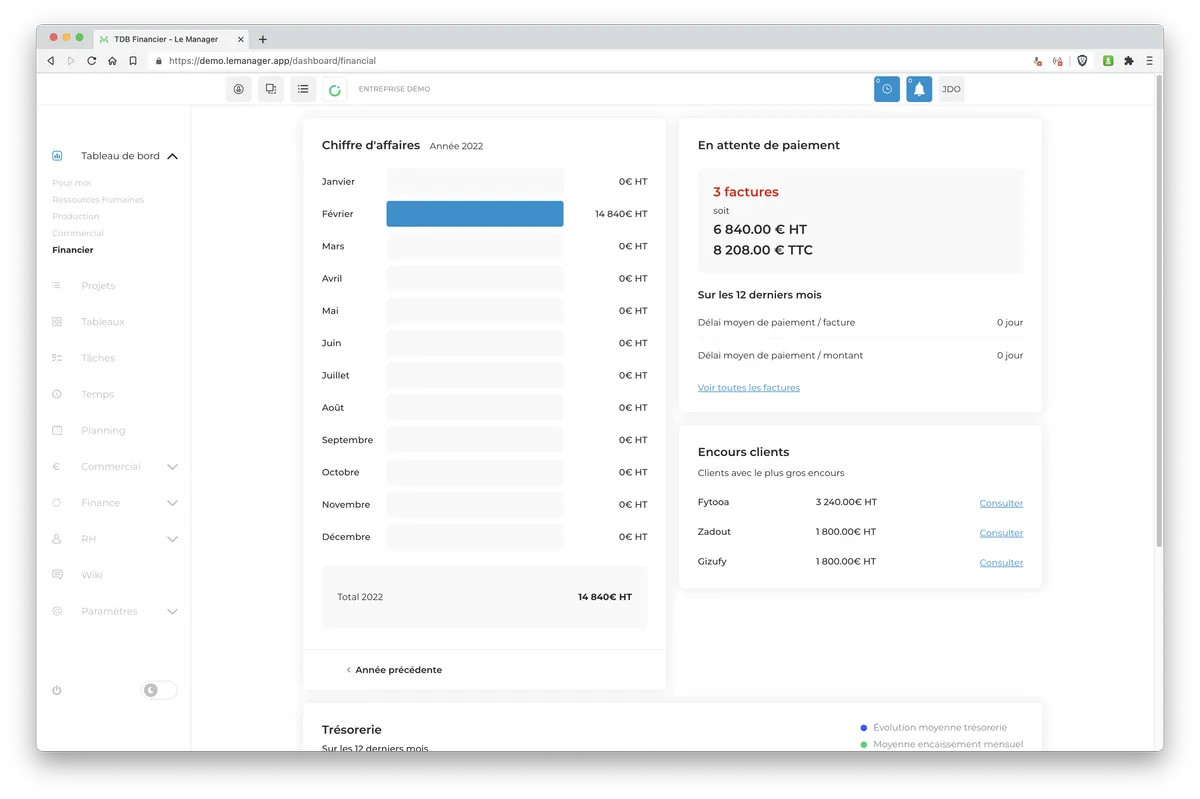
Task: Reload the page with the browser reload icon
Action: point(91,61)
